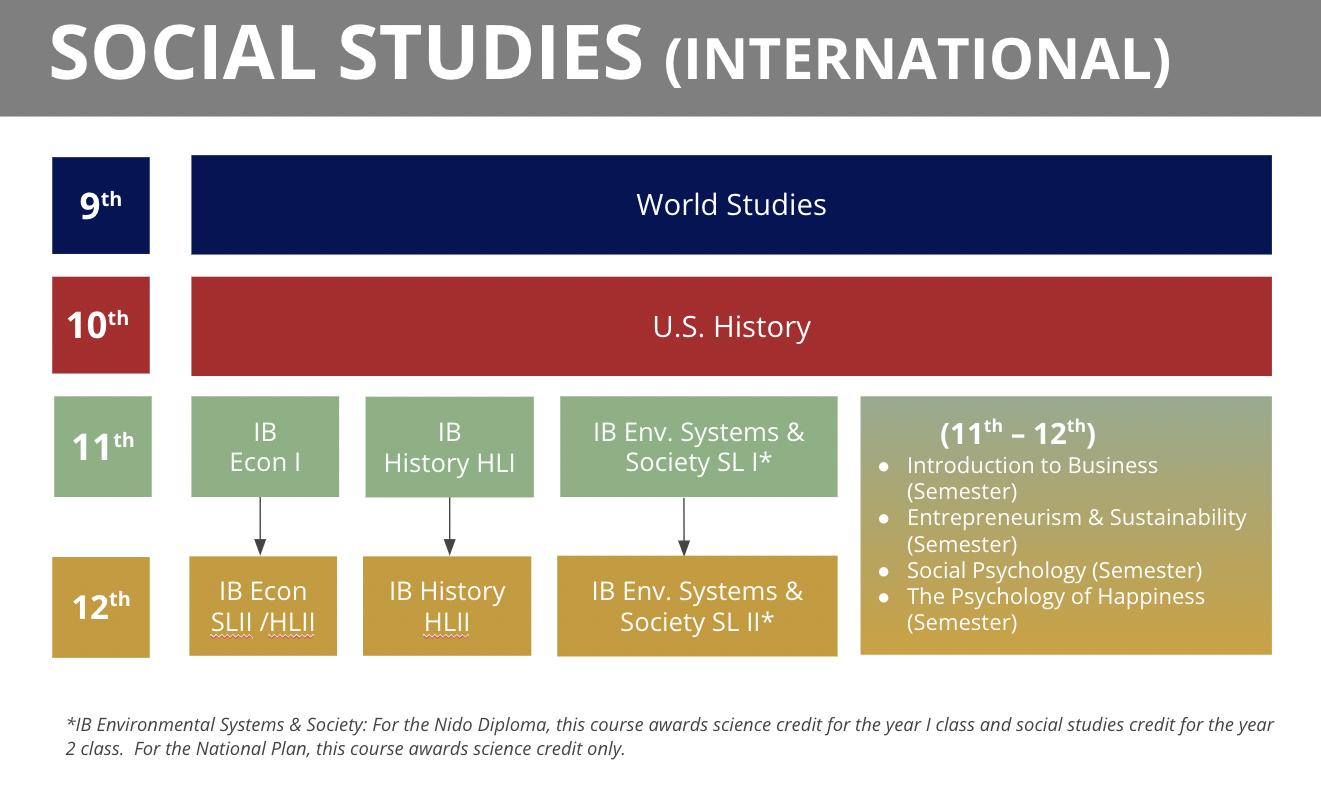1321x786 pixels.
Task: Click the World Studies course bar
Action: pos(731,205)
